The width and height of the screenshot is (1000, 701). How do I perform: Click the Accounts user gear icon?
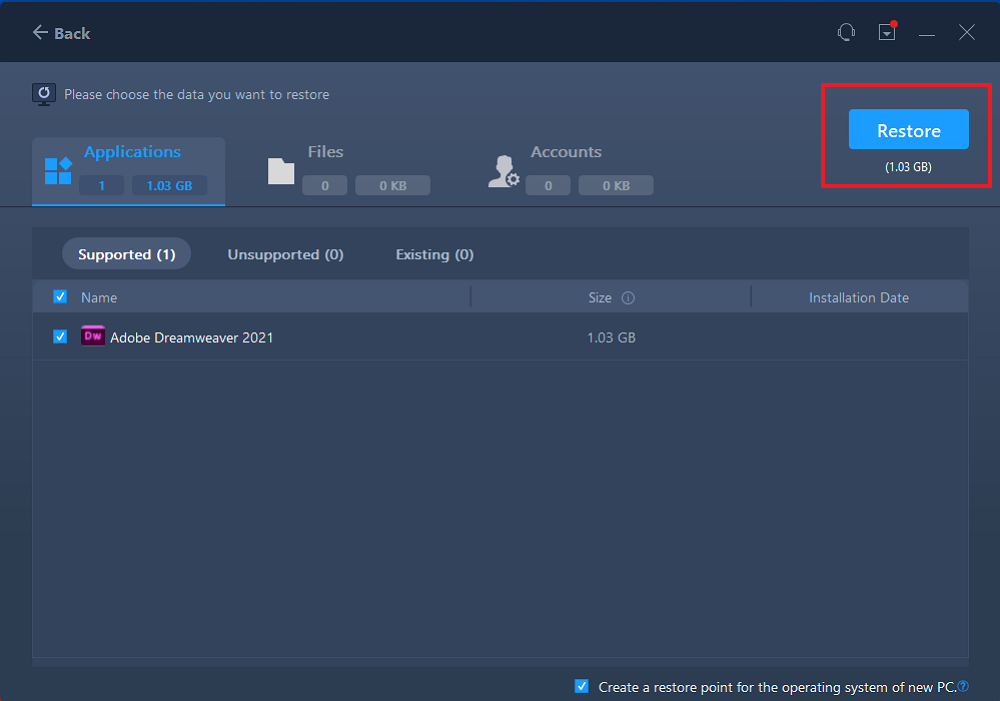click(503, 171)
